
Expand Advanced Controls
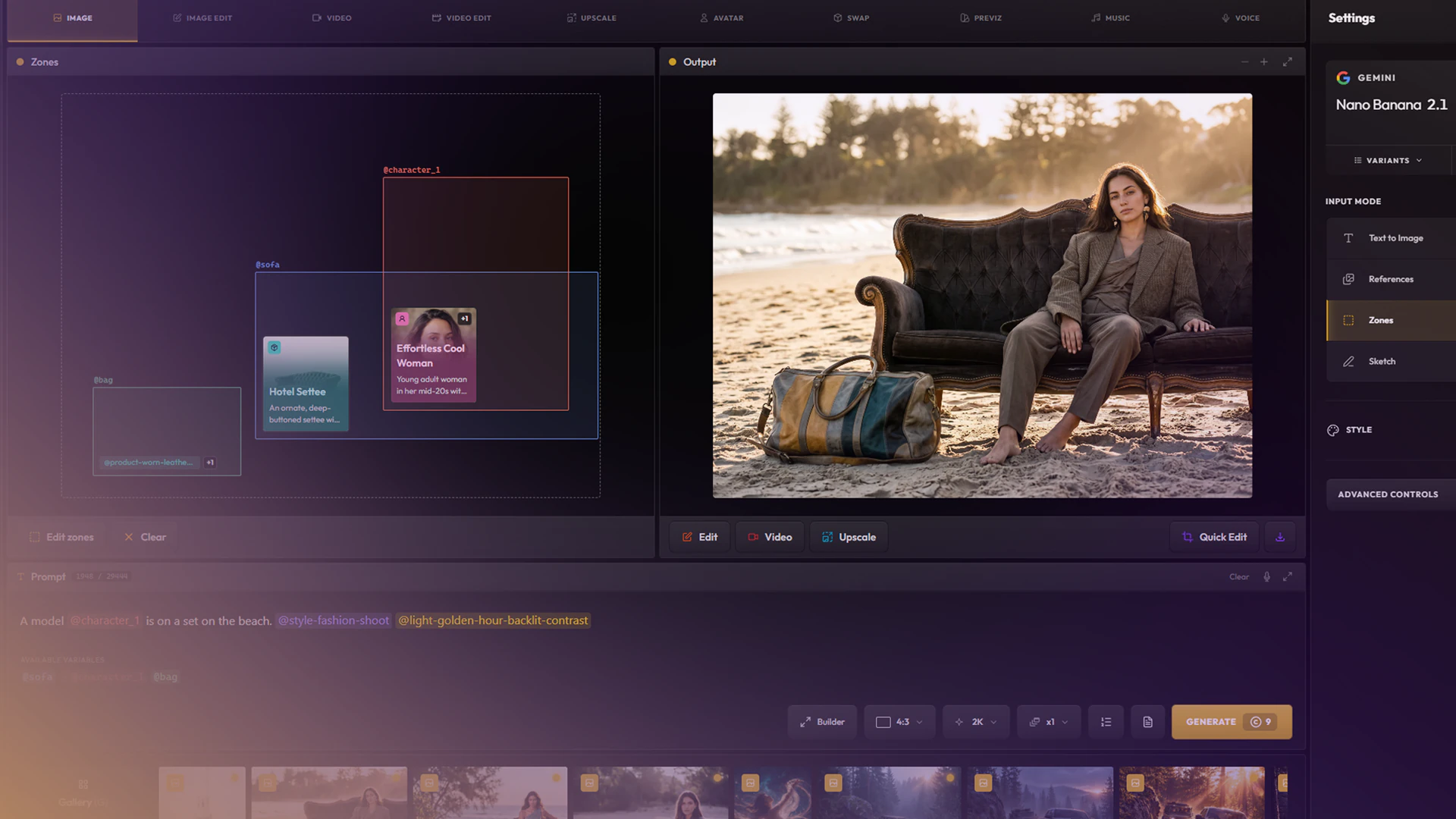[1391, 494]
